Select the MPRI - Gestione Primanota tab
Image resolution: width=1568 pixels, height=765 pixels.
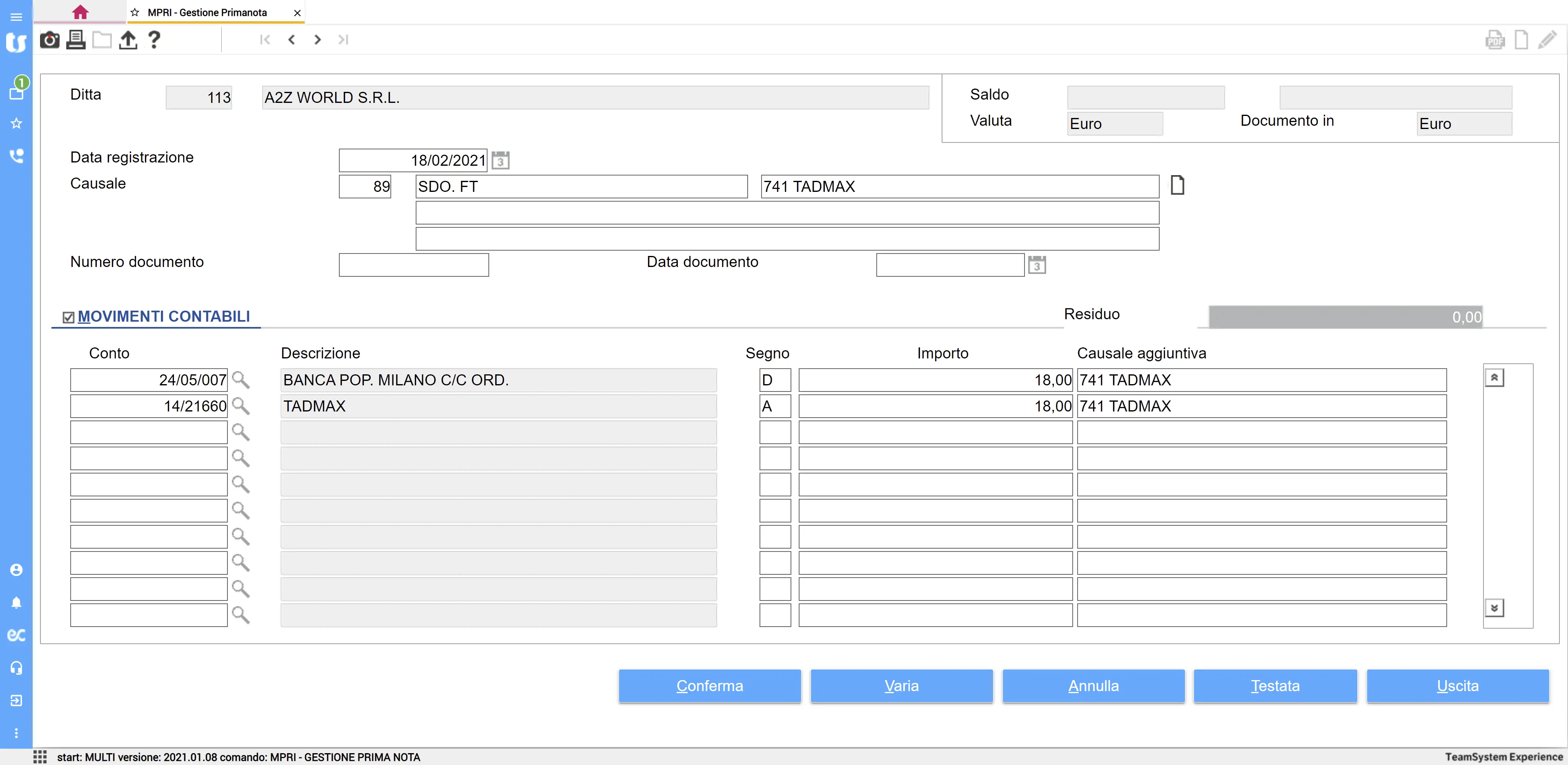pyautogui.click(x=207, y=12)
